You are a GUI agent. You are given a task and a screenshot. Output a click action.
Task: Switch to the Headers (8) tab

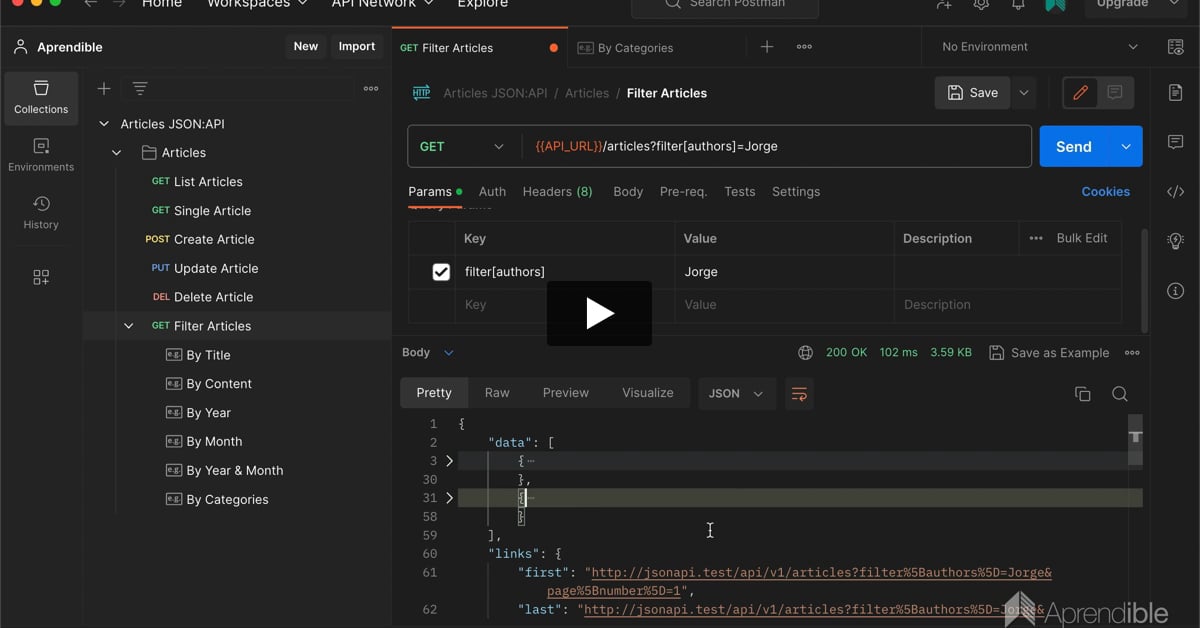tap(557, 192)
